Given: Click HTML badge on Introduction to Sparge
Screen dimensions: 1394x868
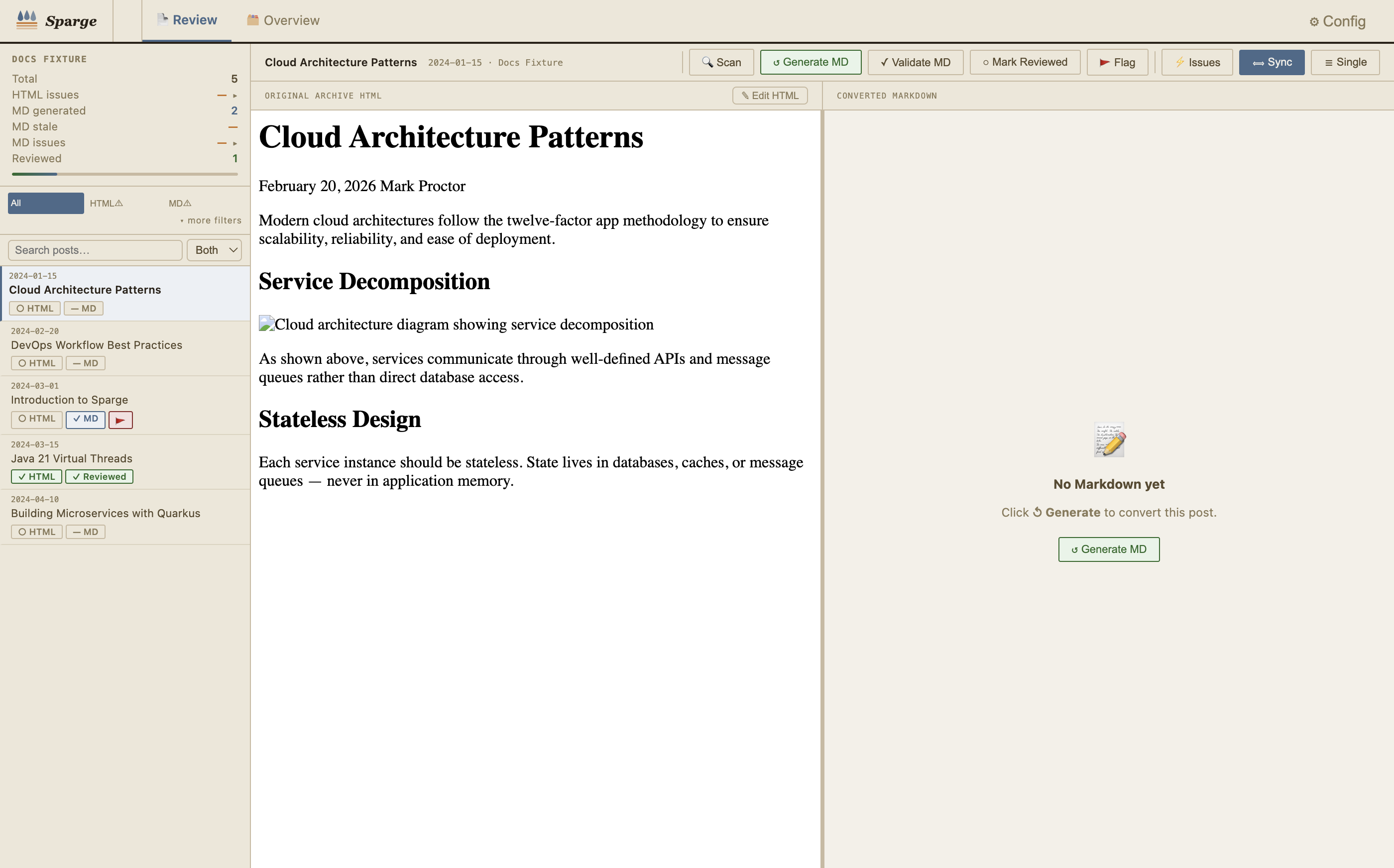Looking at the screenshot, I should (37, 420).
